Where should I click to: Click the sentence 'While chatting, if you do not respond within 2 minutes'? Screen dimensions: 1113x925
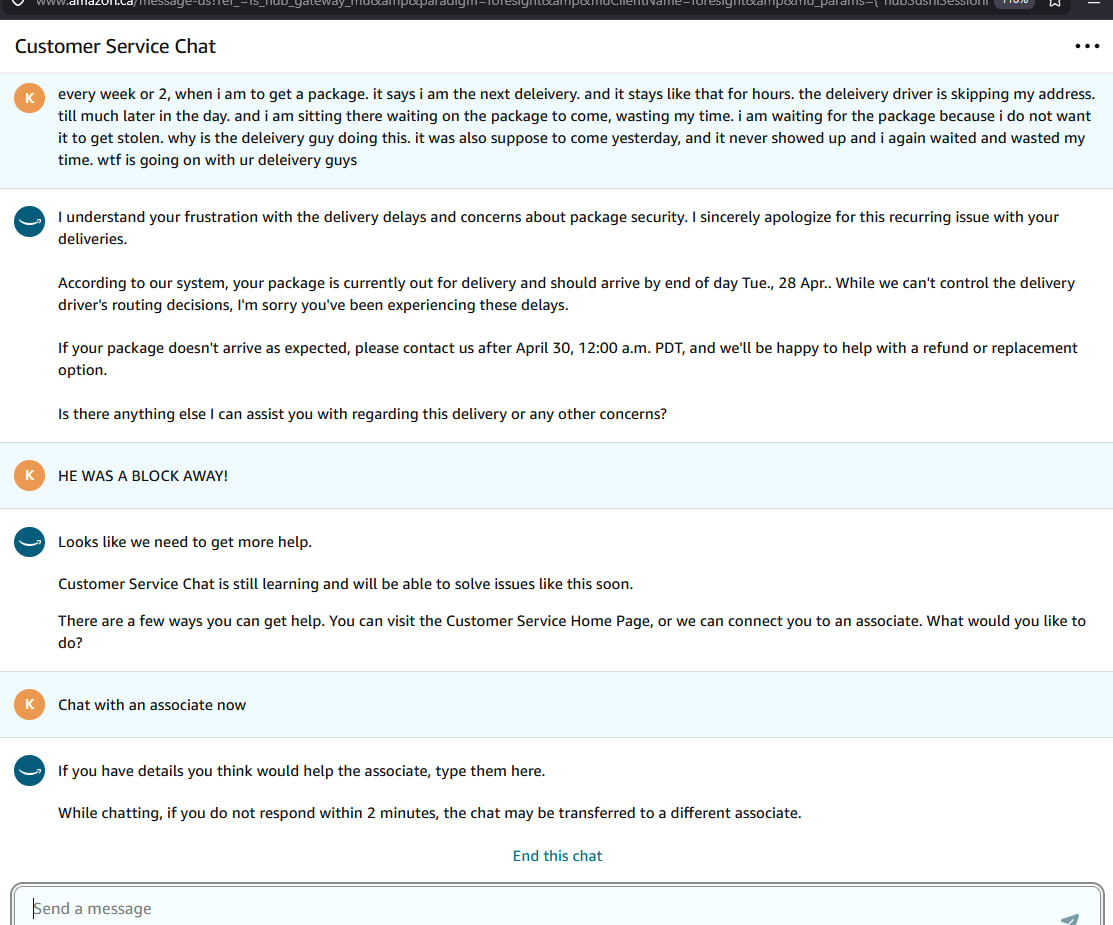429,814
